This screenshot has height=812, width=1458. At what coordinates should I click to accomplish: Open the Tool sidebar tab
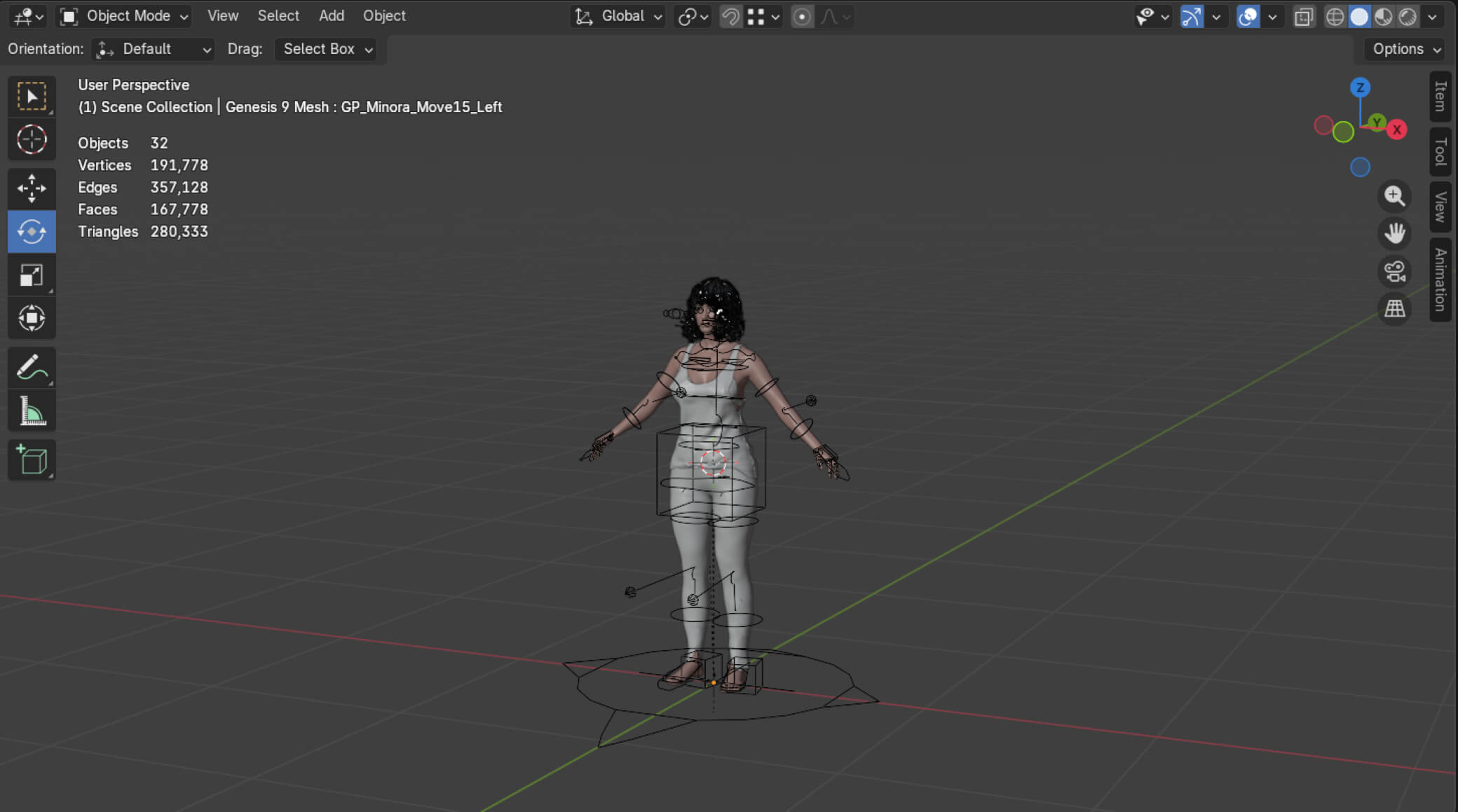tap(1440, 151)
